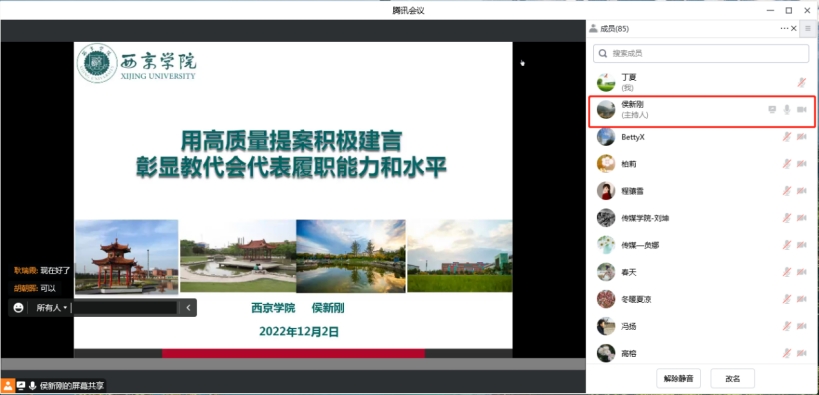
Task: Click the screen share icon in status bar
Action: tap(21, 386)
